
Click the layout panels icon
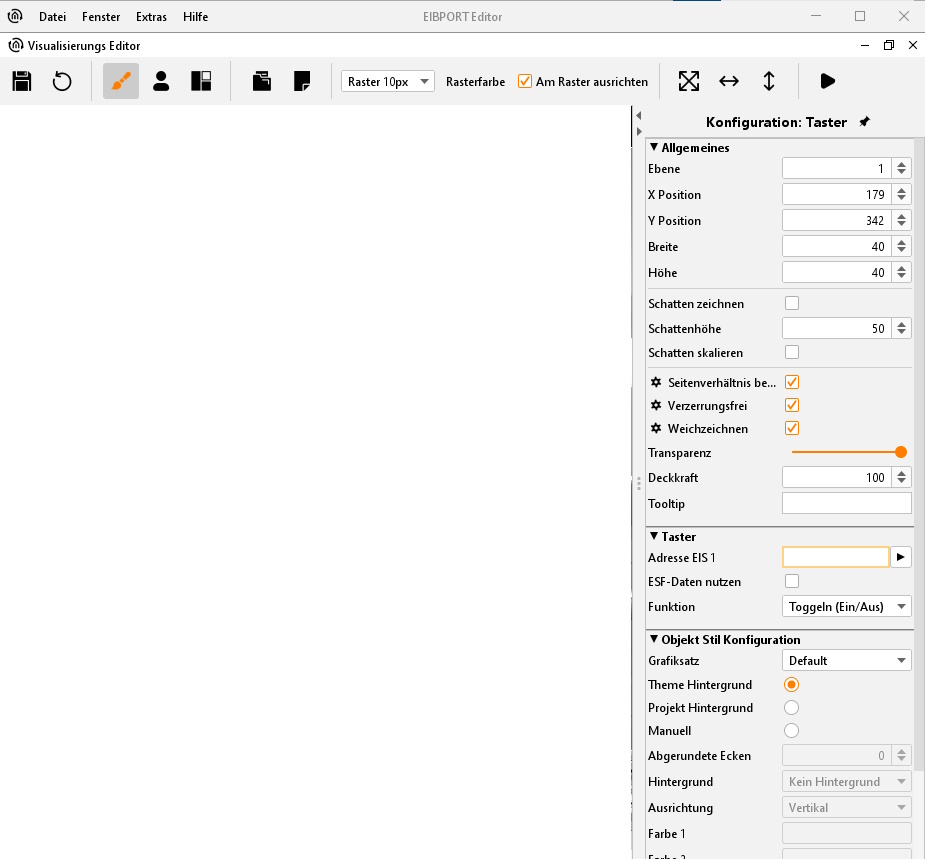(201, 81)
